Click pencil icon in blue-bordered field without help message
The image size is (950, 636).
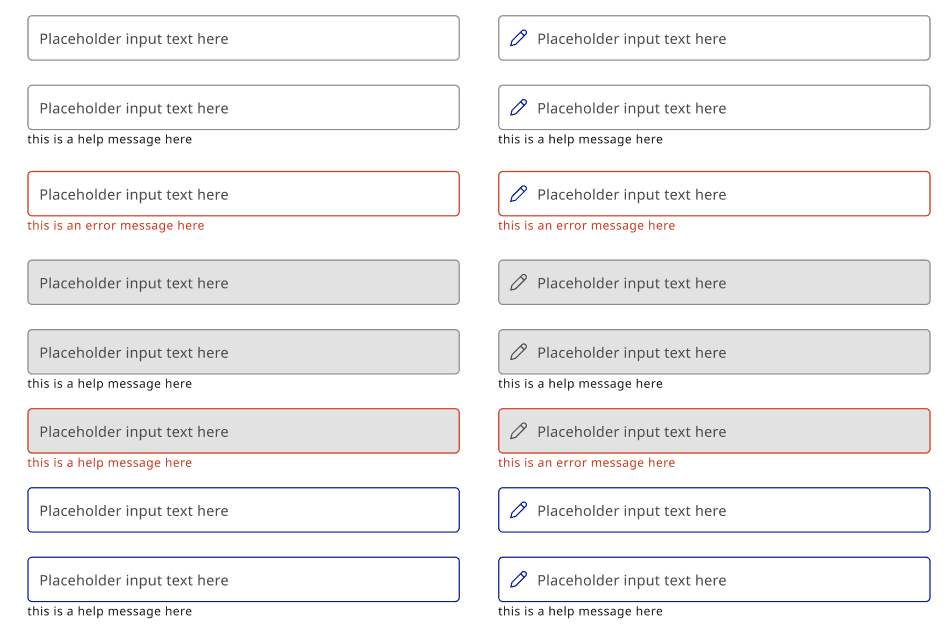point(519,510)
